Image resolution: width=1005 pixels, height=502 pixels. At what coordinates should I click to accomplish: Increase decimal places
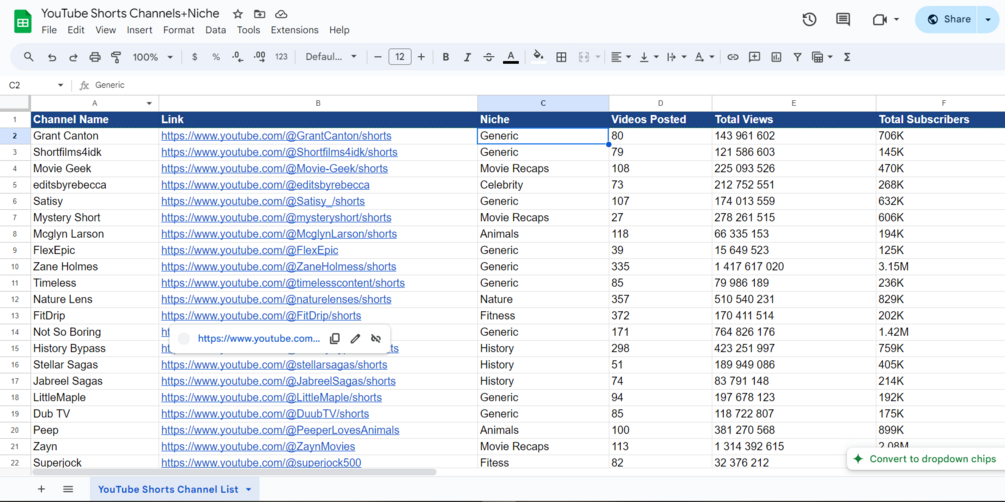click(x=260, y=57)
